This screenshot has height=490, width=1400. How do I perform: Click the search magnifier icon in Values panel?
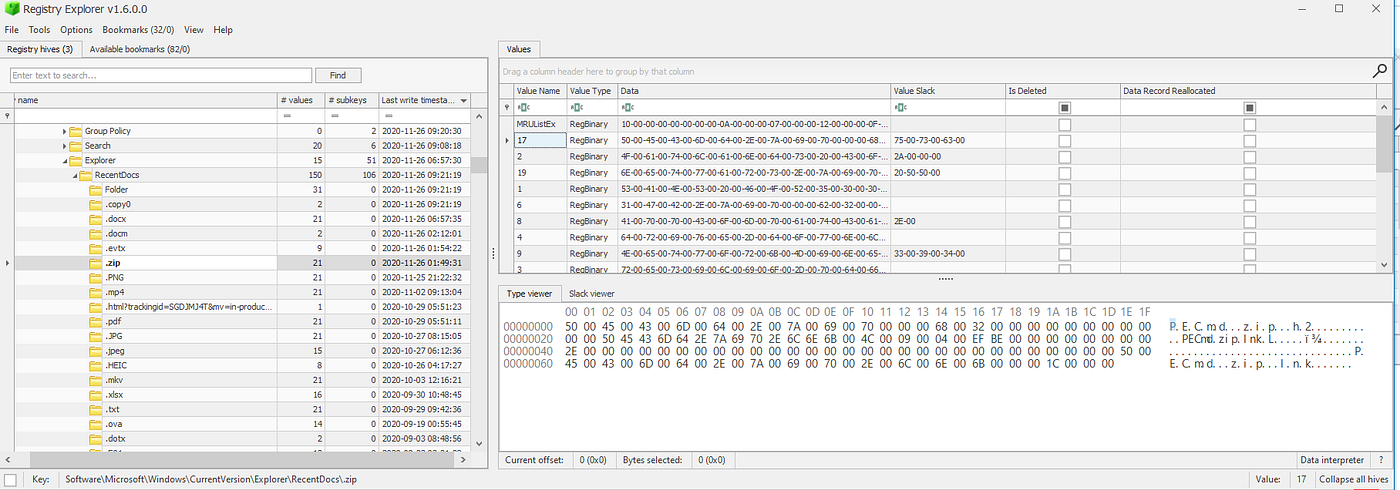click(1380, 71)
